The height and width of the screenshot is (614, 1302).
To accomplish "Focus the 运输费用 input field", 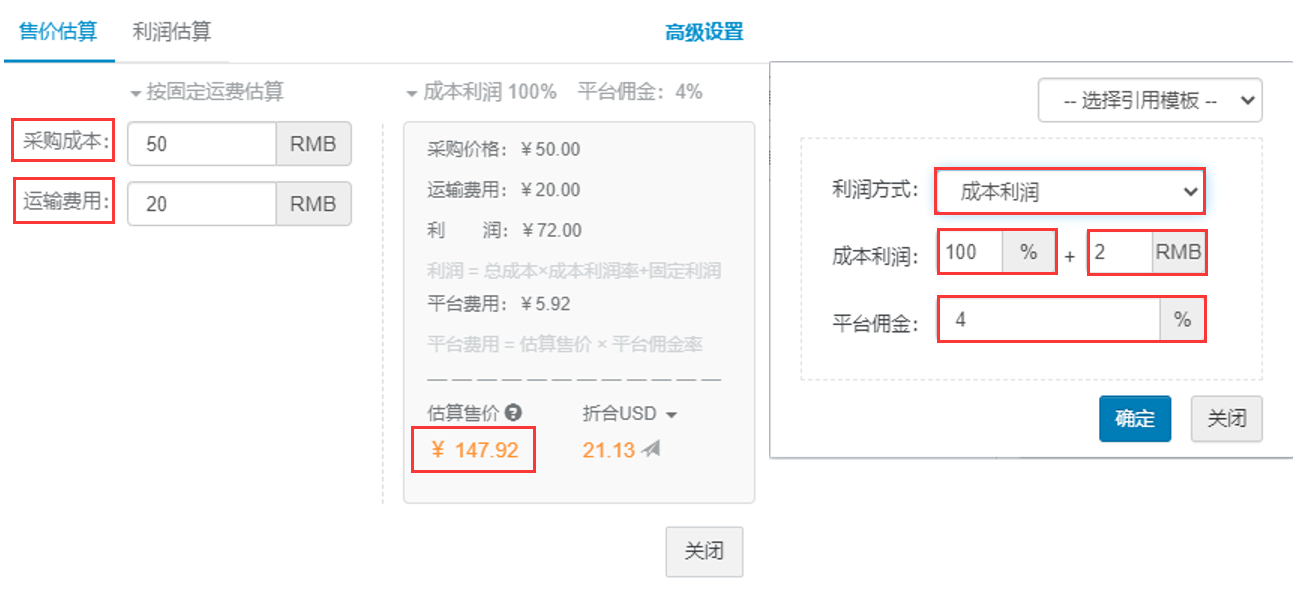I will 202,204.
